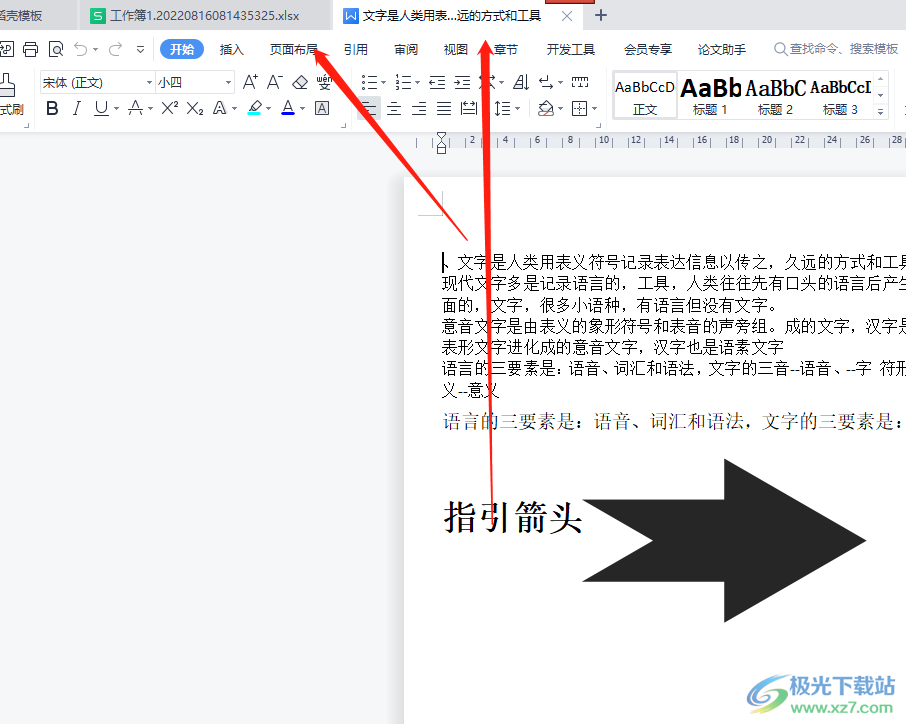Apply distributed alignment to paragraph
The image size is (906, 724).
pos(469,108)
